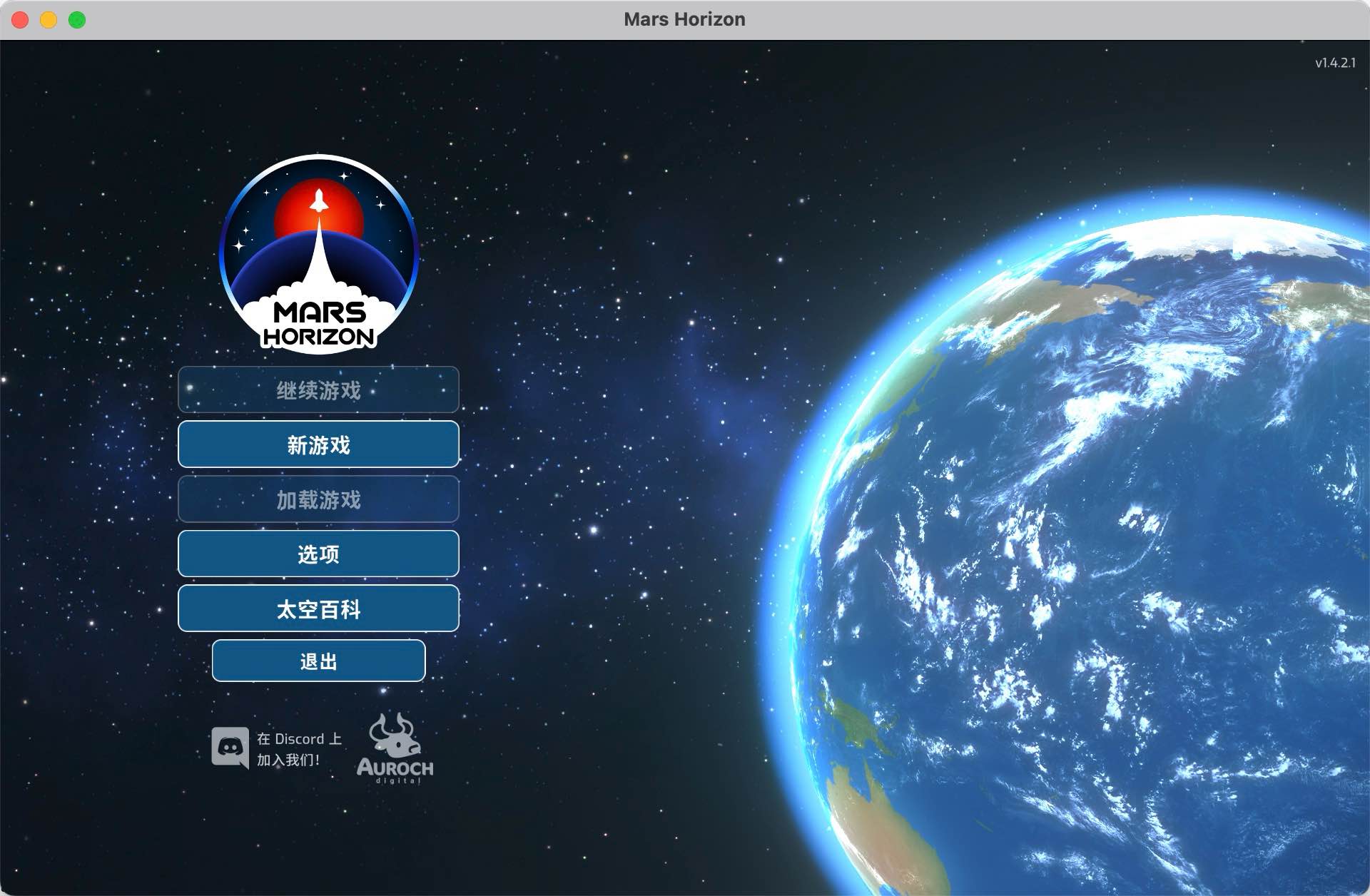This screenshot has height=896, width=1370.
Task: Click the '在 Discord 上 加入我们!' link text
Action: pyautogui.click(x=299, y=749)
